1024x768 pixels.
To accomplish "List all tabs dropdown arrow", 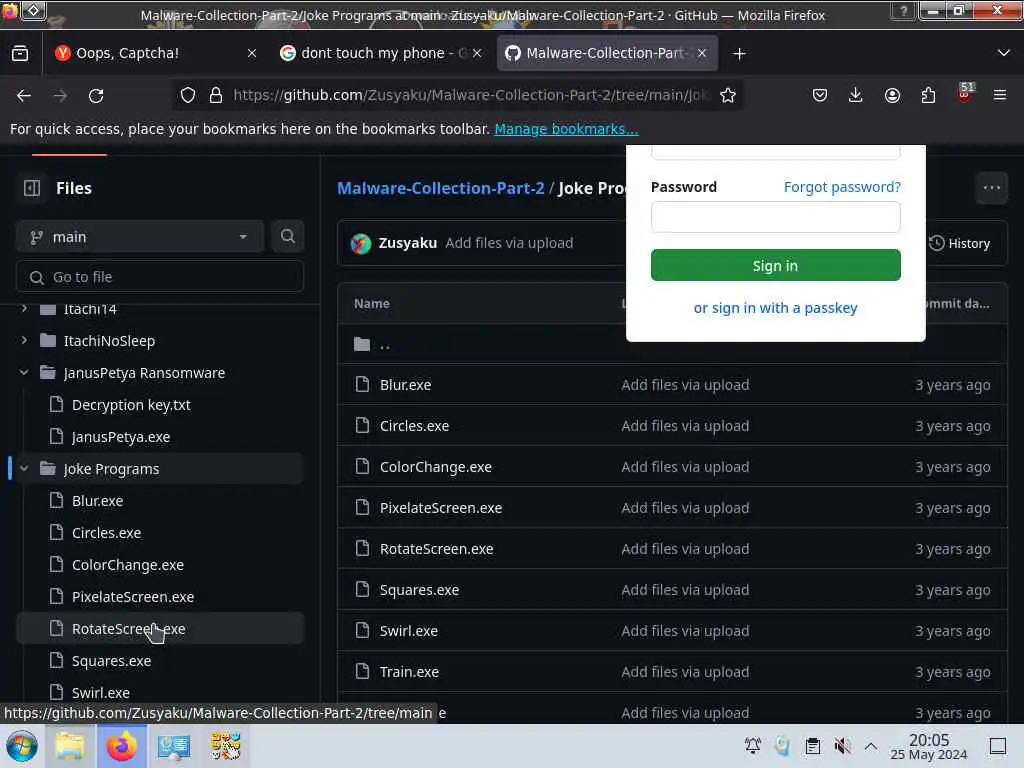I will pyautogui.click(x=1004, y=54).
